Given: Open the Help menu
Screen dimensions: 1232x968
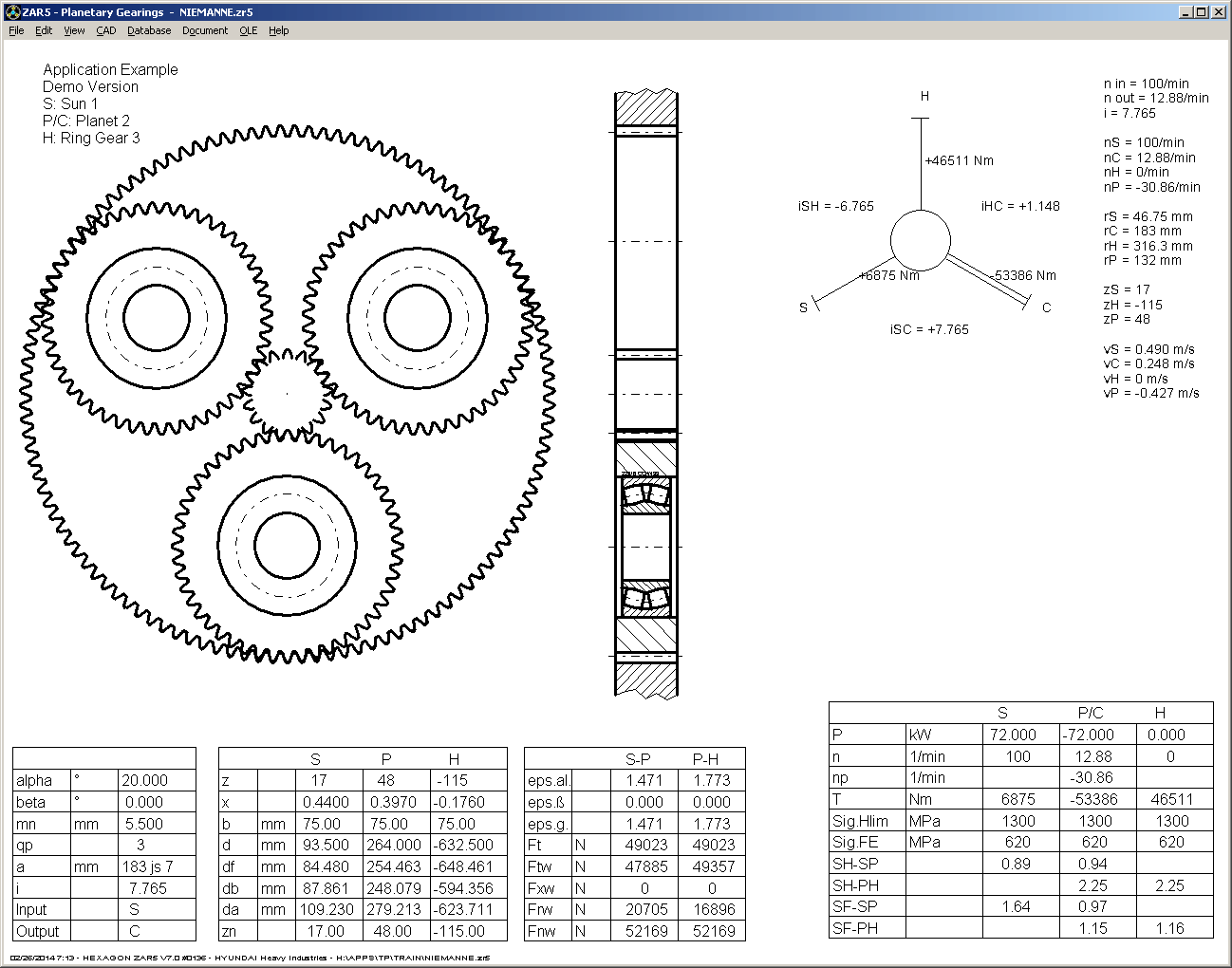Looking at the screenshot, I should (x=278, y=30).
